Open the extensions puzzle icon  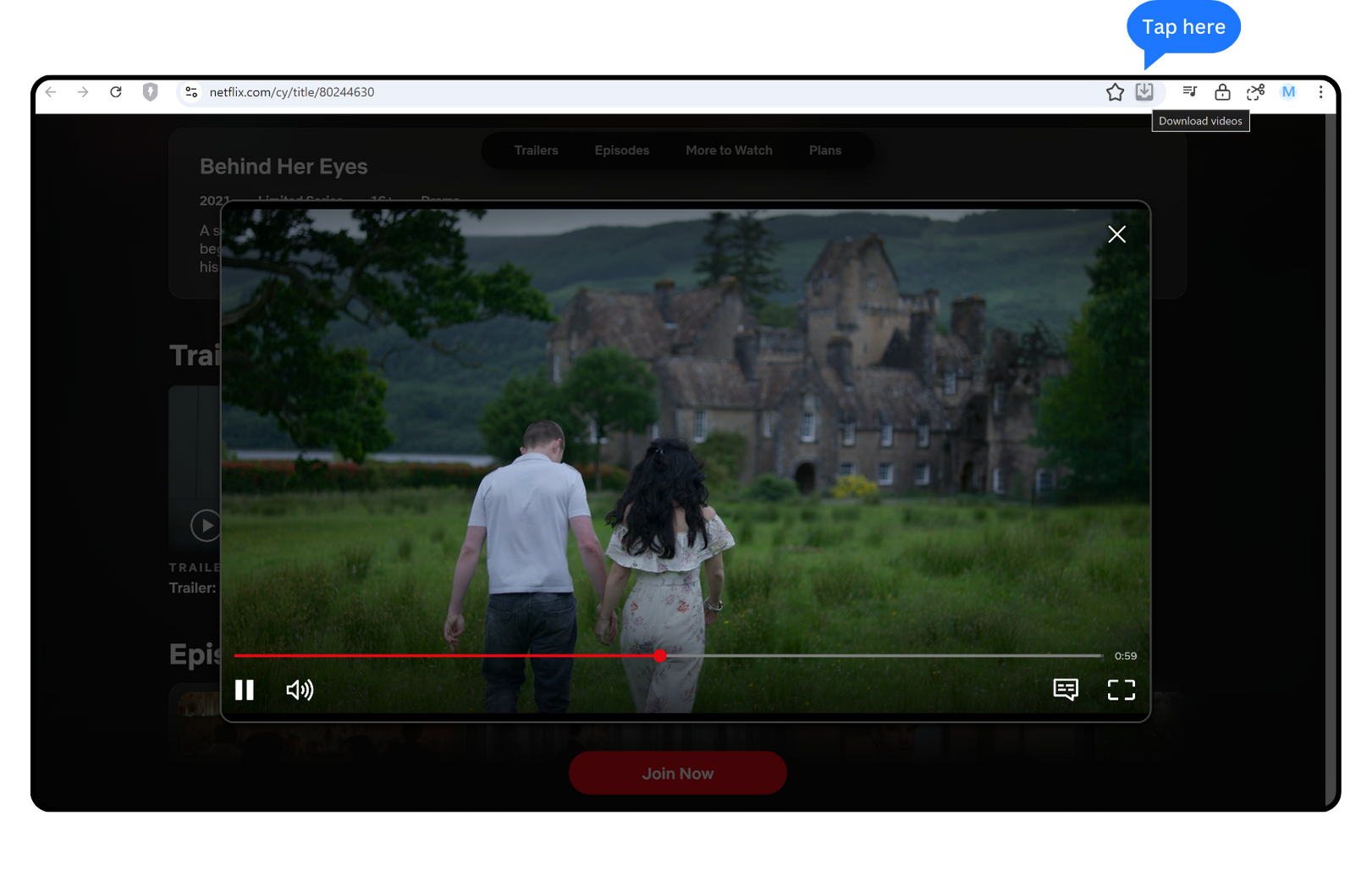[1255, 92]
